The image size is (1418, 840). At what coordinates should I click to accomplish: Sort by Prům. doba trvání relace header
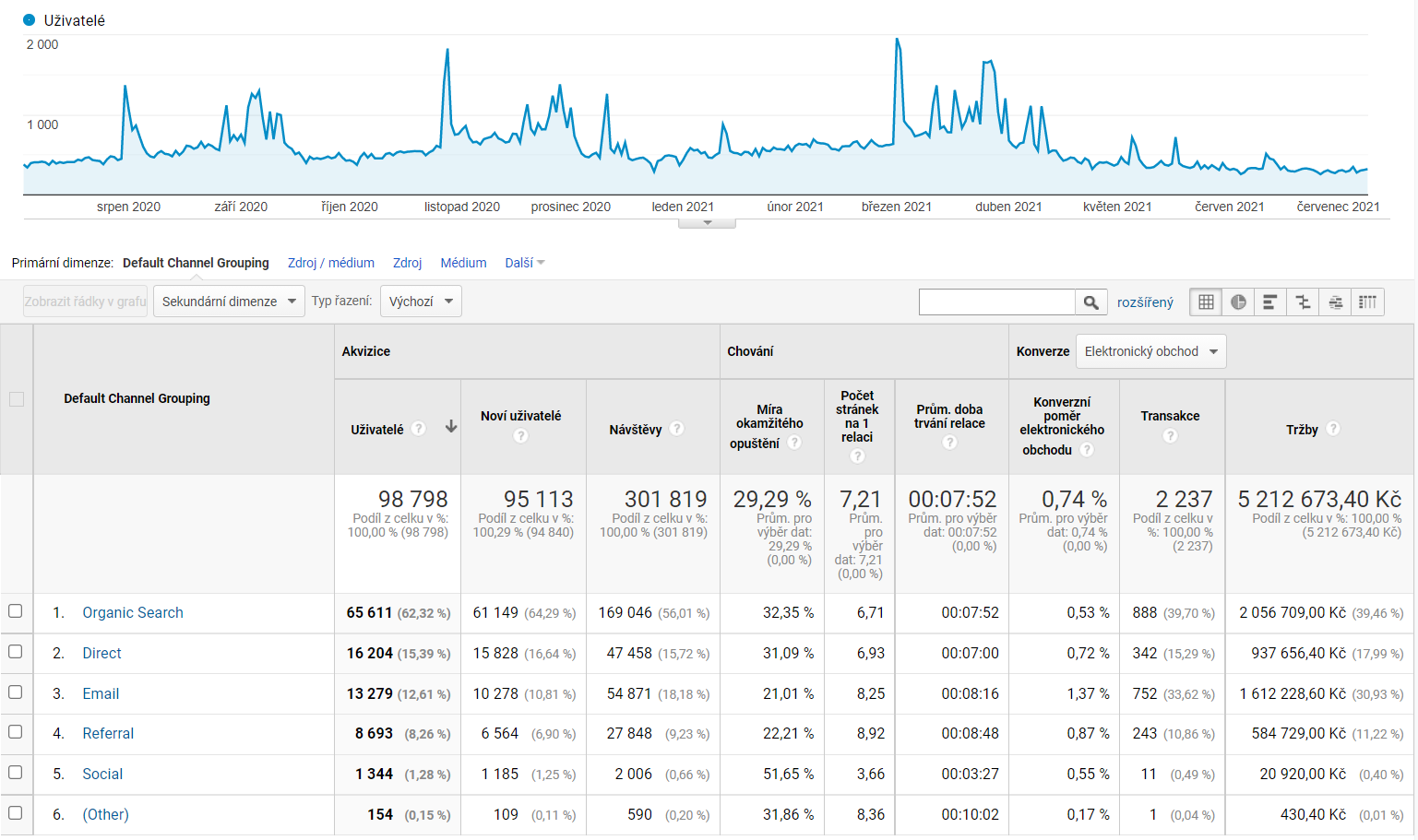tap(949, 416)
